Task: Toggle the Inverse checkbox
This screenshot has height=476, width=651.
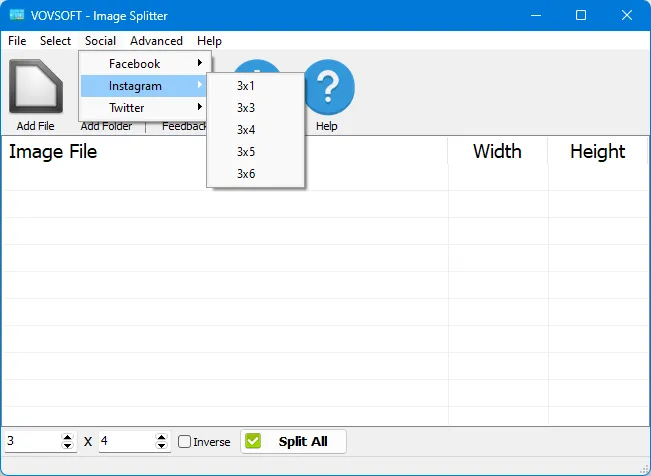Action: click(x=185, y=442)
